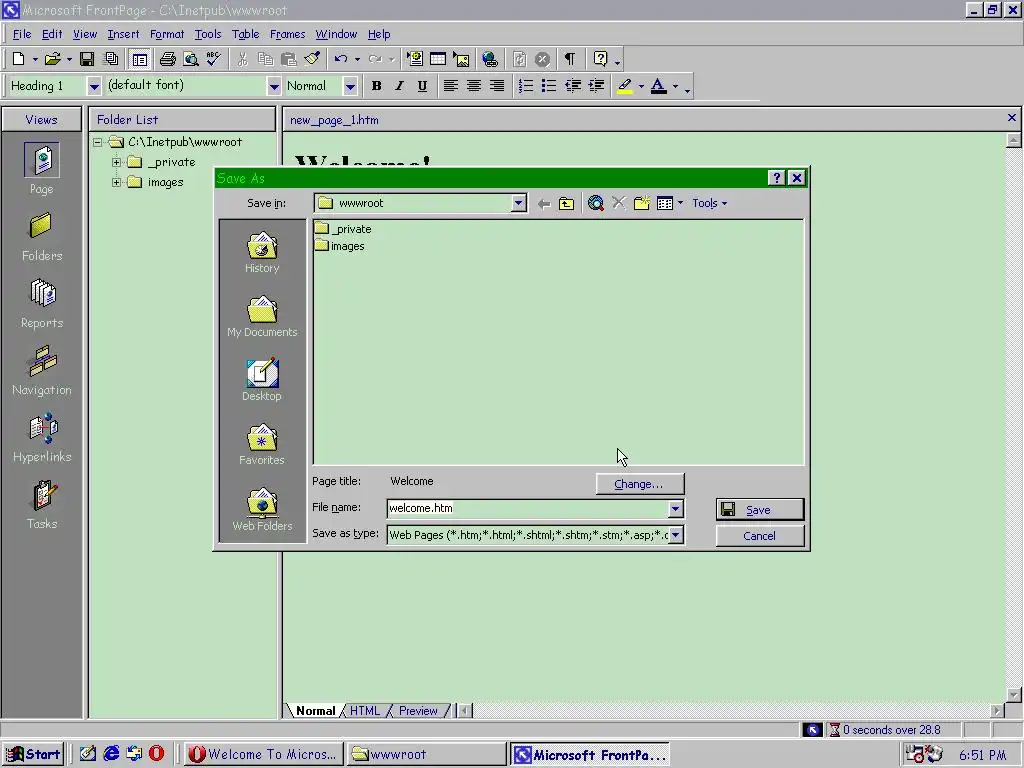Open the Font Color dropdown arrow
Viewport: 1024px width, 768px height.
pyautogui.click(x=675, y=86)
